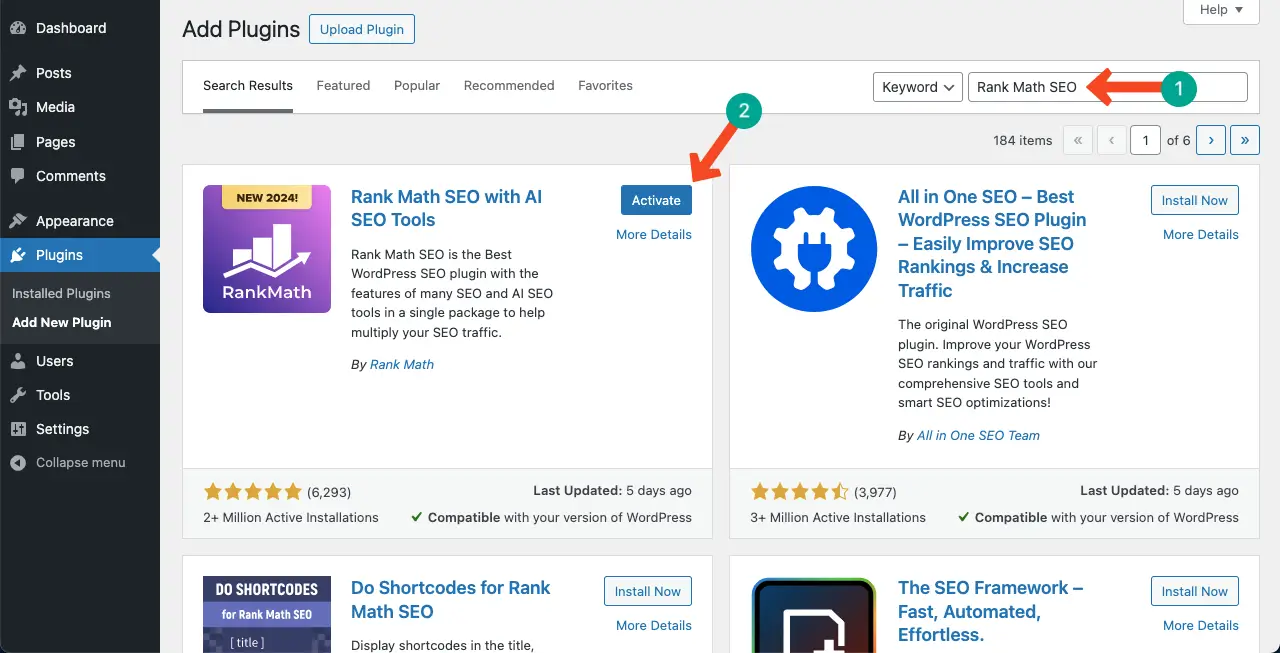The height and width of the screenshot is (653, 1280).
Task: Click the Users person icon
Action: pyautogui.click(x=18, y=361)
